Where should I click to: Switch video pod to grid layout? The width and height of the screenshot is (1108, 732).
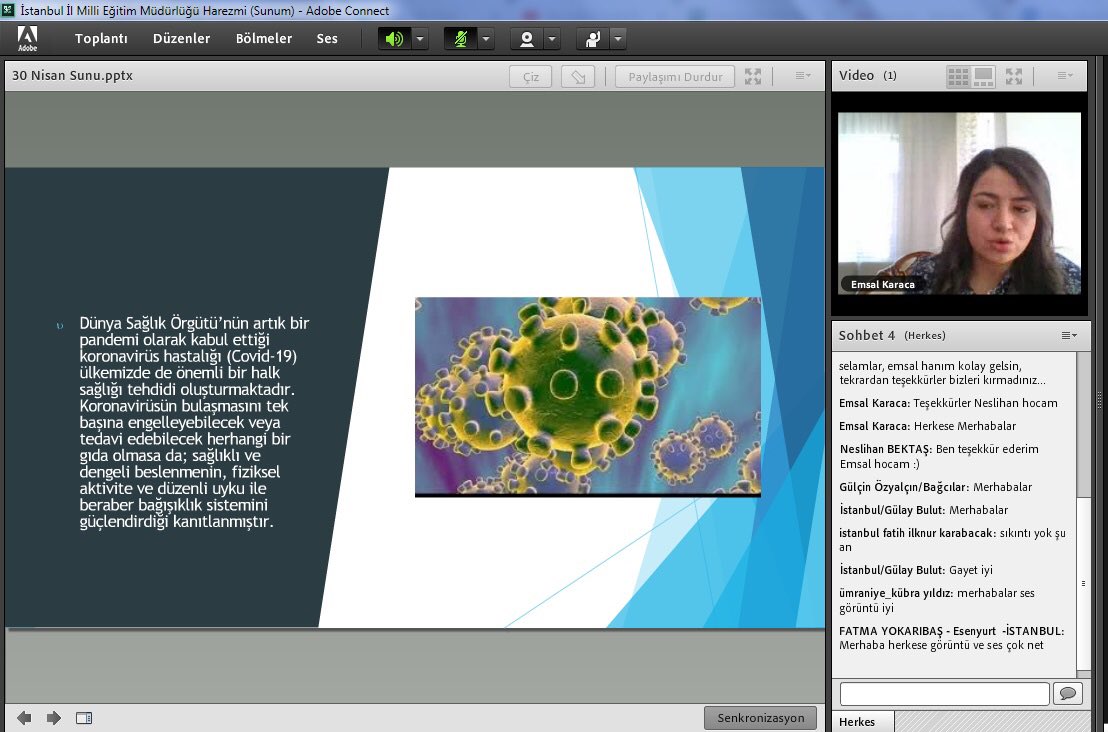(x=958, y=76)
